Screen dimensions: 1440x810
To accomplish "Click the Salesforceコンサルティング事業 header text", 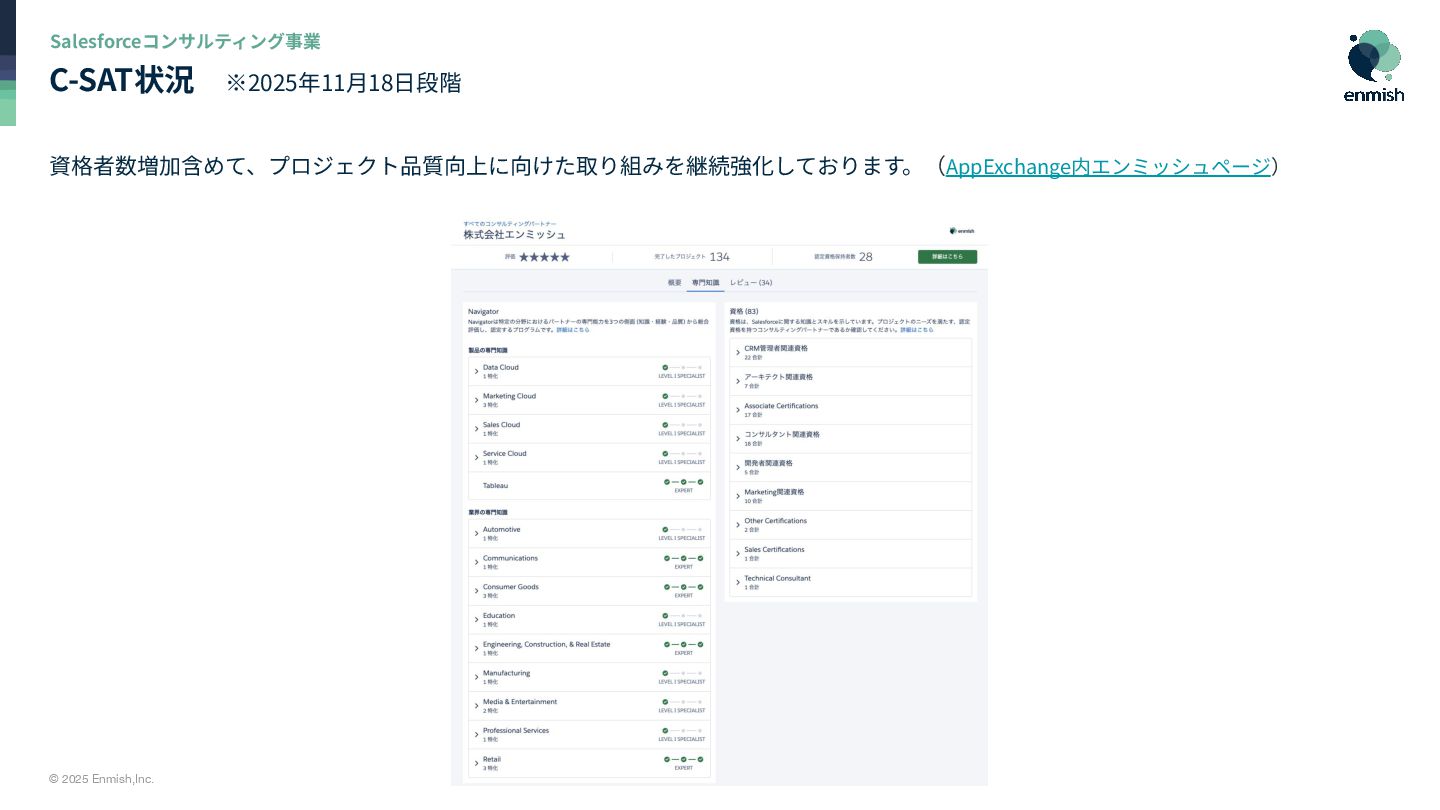I will point(185,41).
